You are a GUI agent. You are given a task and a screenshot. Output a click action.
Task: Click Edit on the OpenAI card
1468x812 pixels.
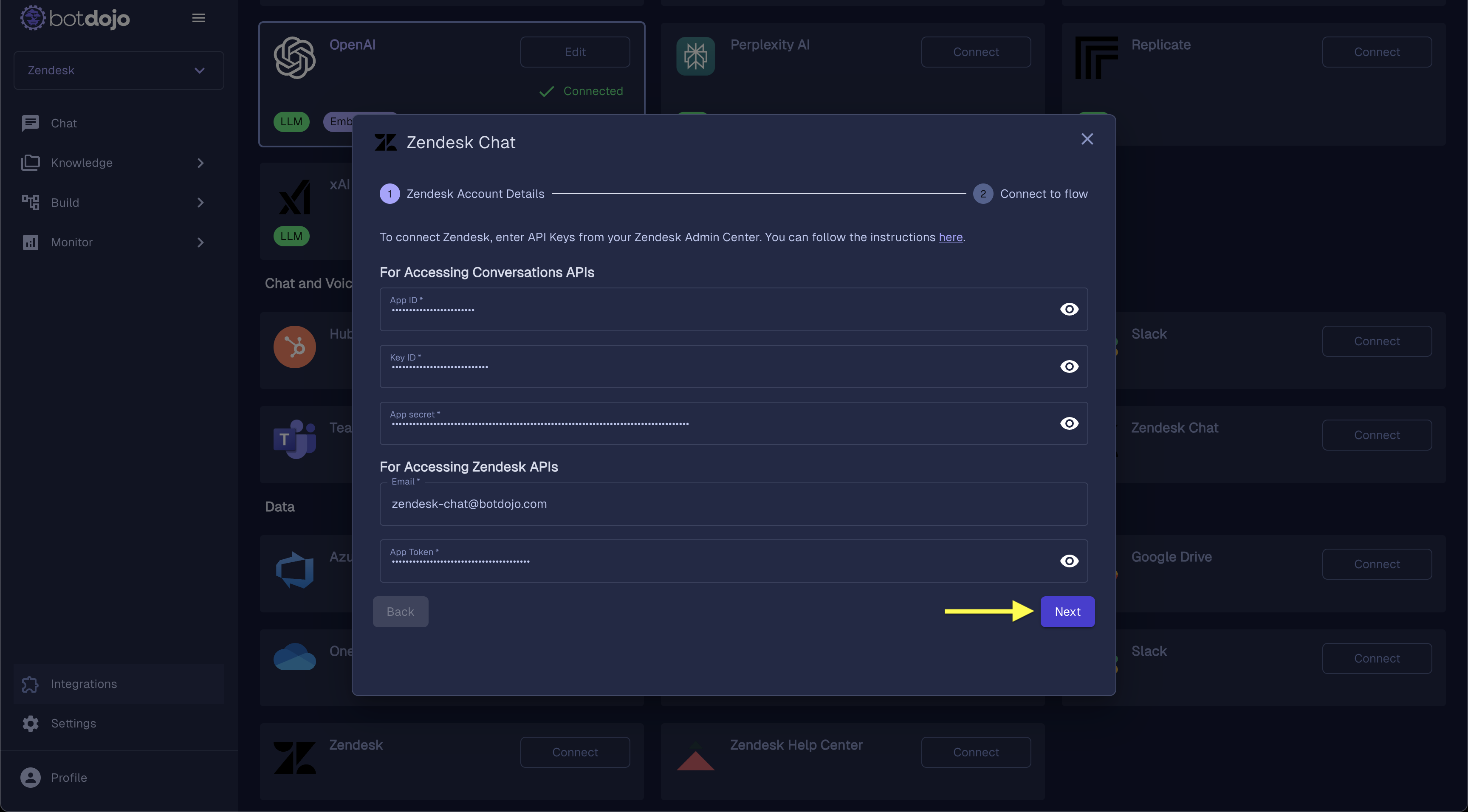point(575,52)
